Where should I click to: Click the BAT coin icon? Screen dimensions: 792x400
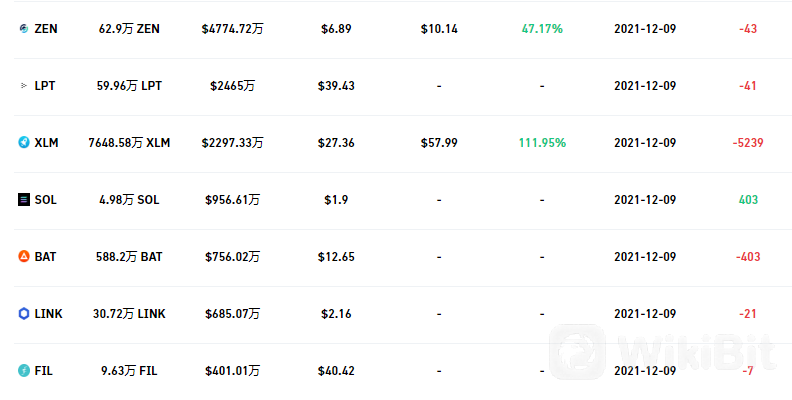point(24,257)
